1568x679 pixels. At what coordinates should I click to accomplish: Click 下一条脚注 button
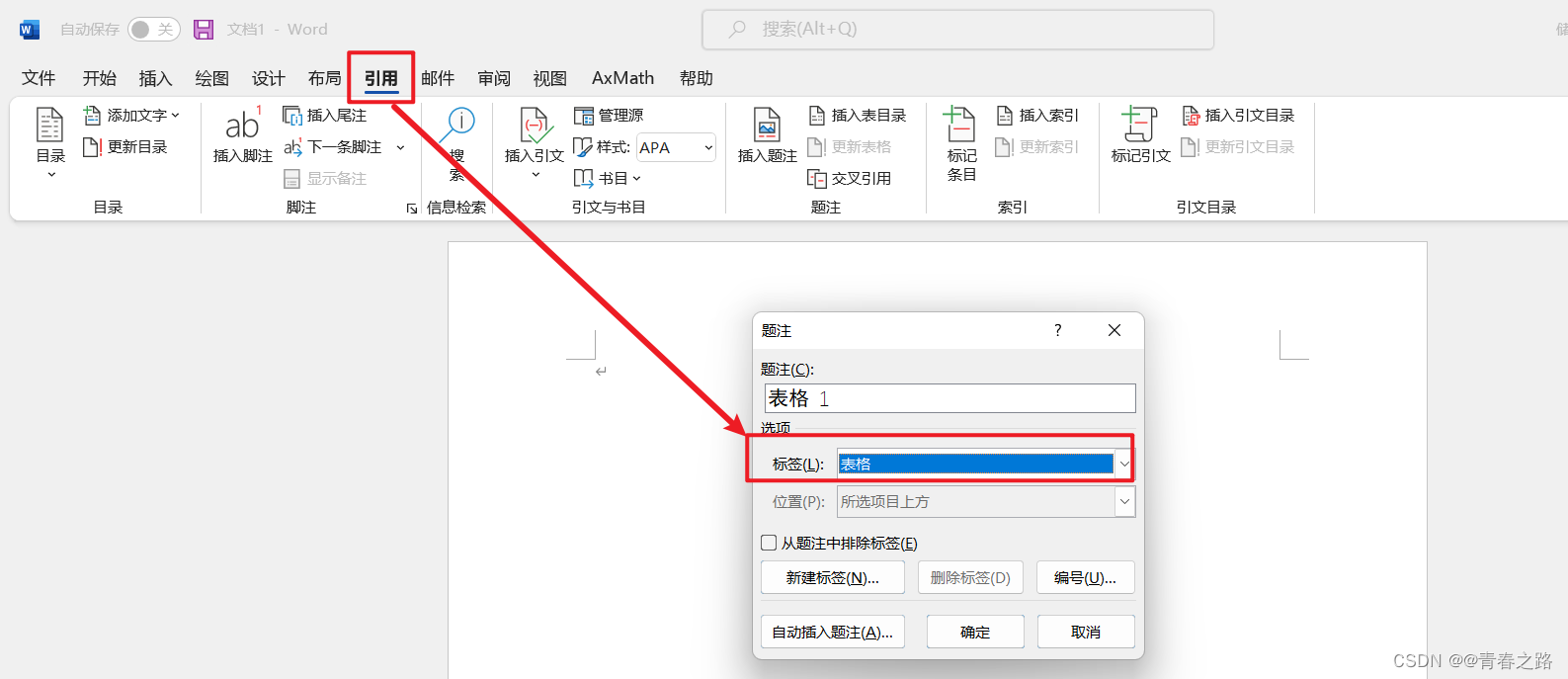tap(334, 147)
